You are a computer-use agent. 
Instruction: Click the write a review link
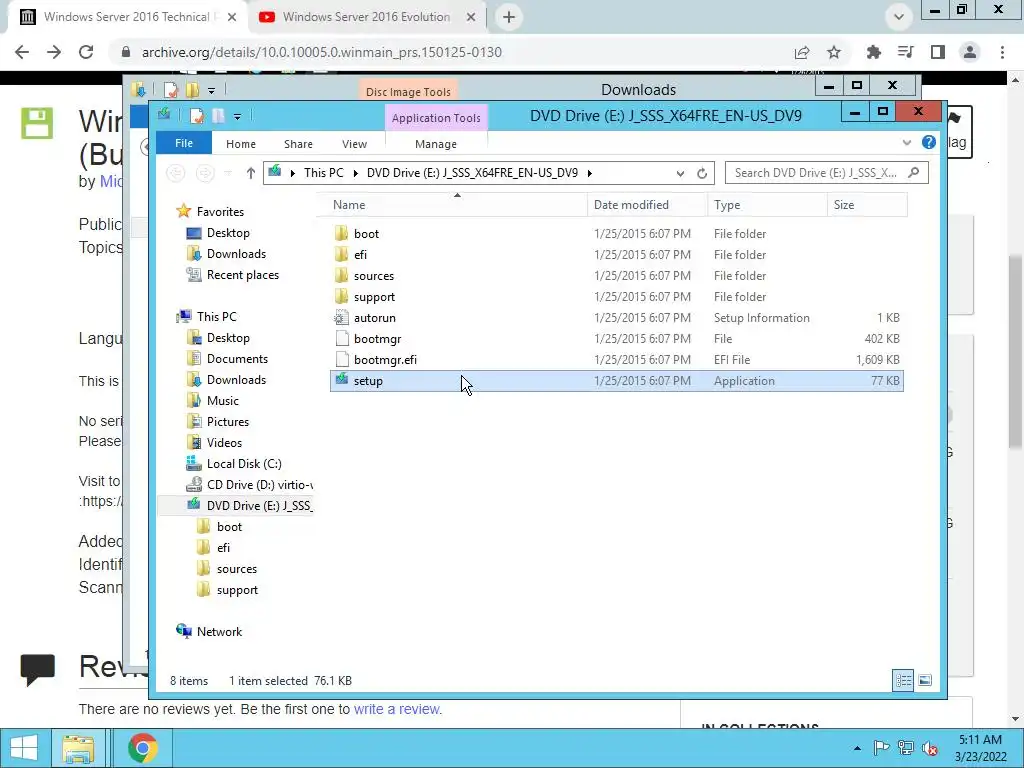tap(396, 709)
